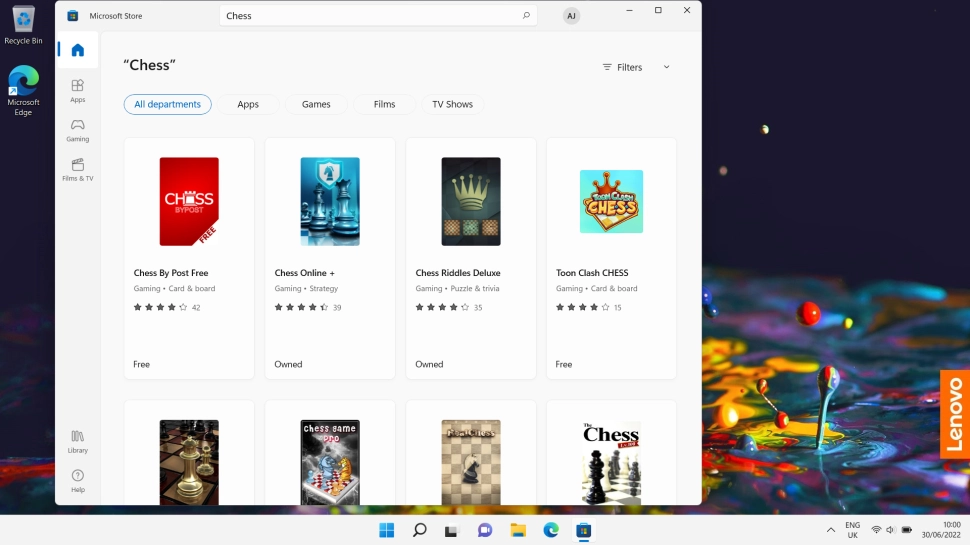Viewport: 970px width, 545px height.
Task: Click the Lenovo badge on the desktop
Action: click(955, 414)
